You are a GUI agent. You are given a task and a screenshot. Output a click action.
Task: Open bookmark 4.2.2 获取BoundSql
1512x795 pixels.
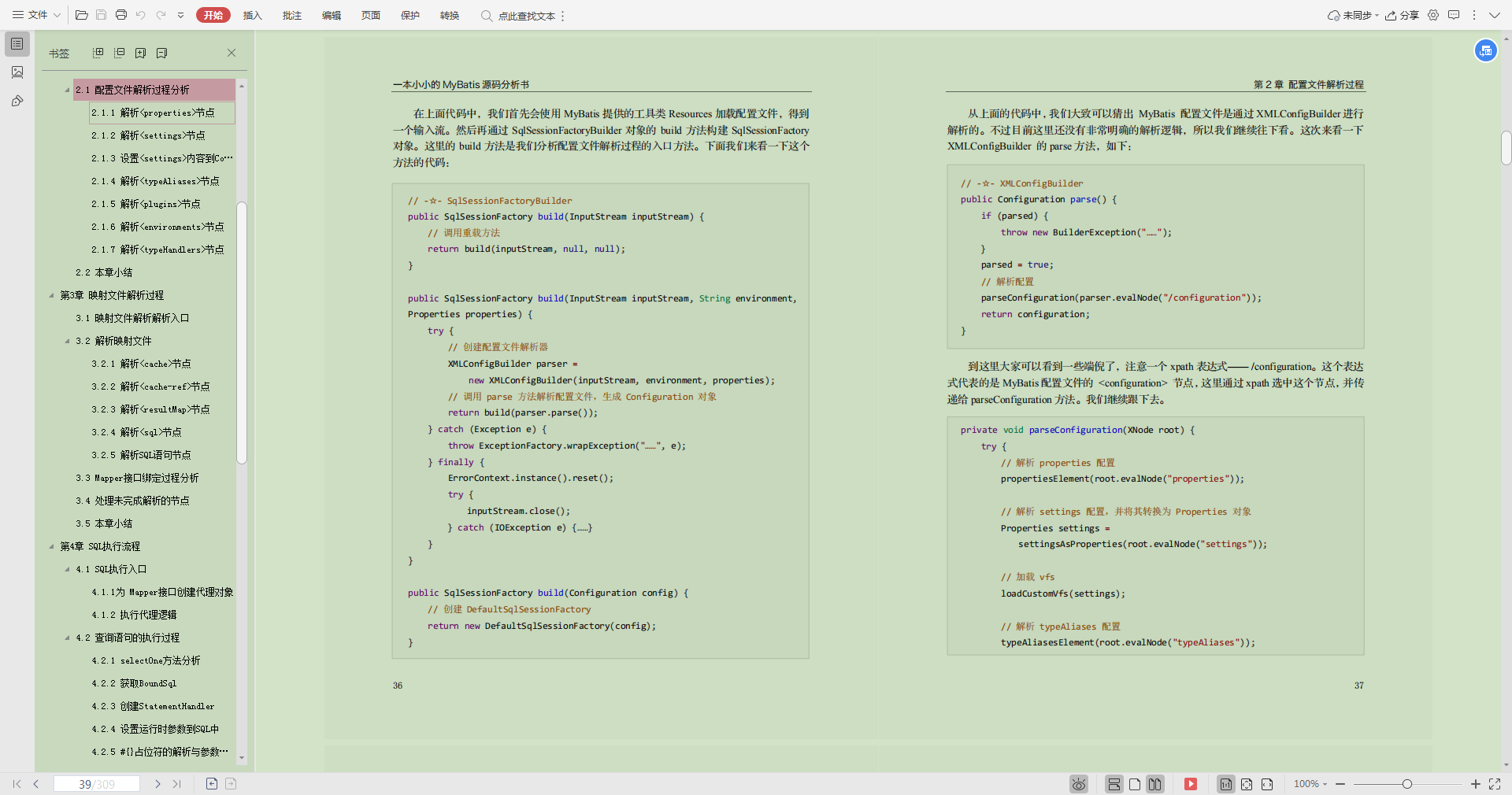[134, 683]
